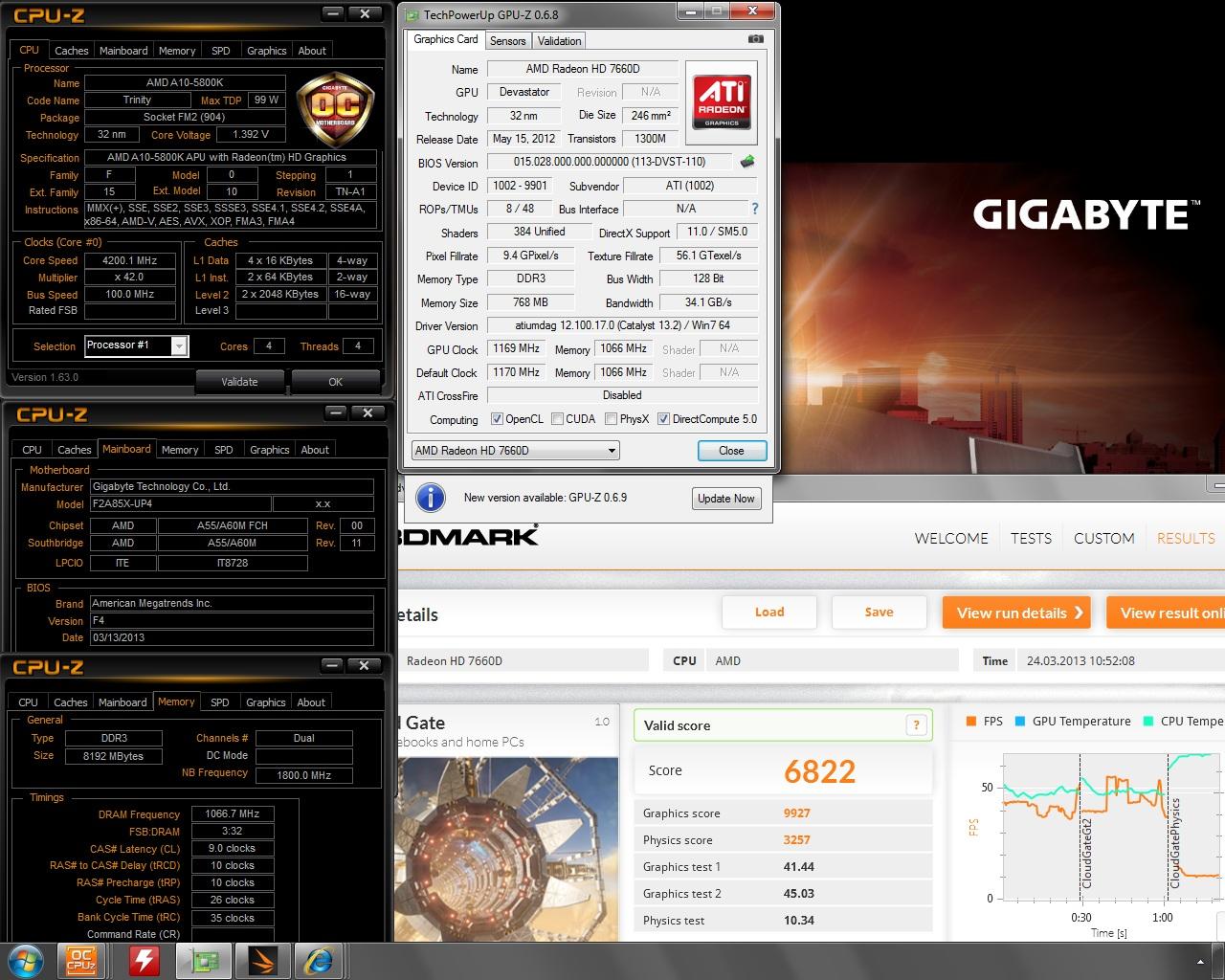Click the Validate button in CPU-Z
The height and width of the screenshot is (980, 1225).
(239, 382)
